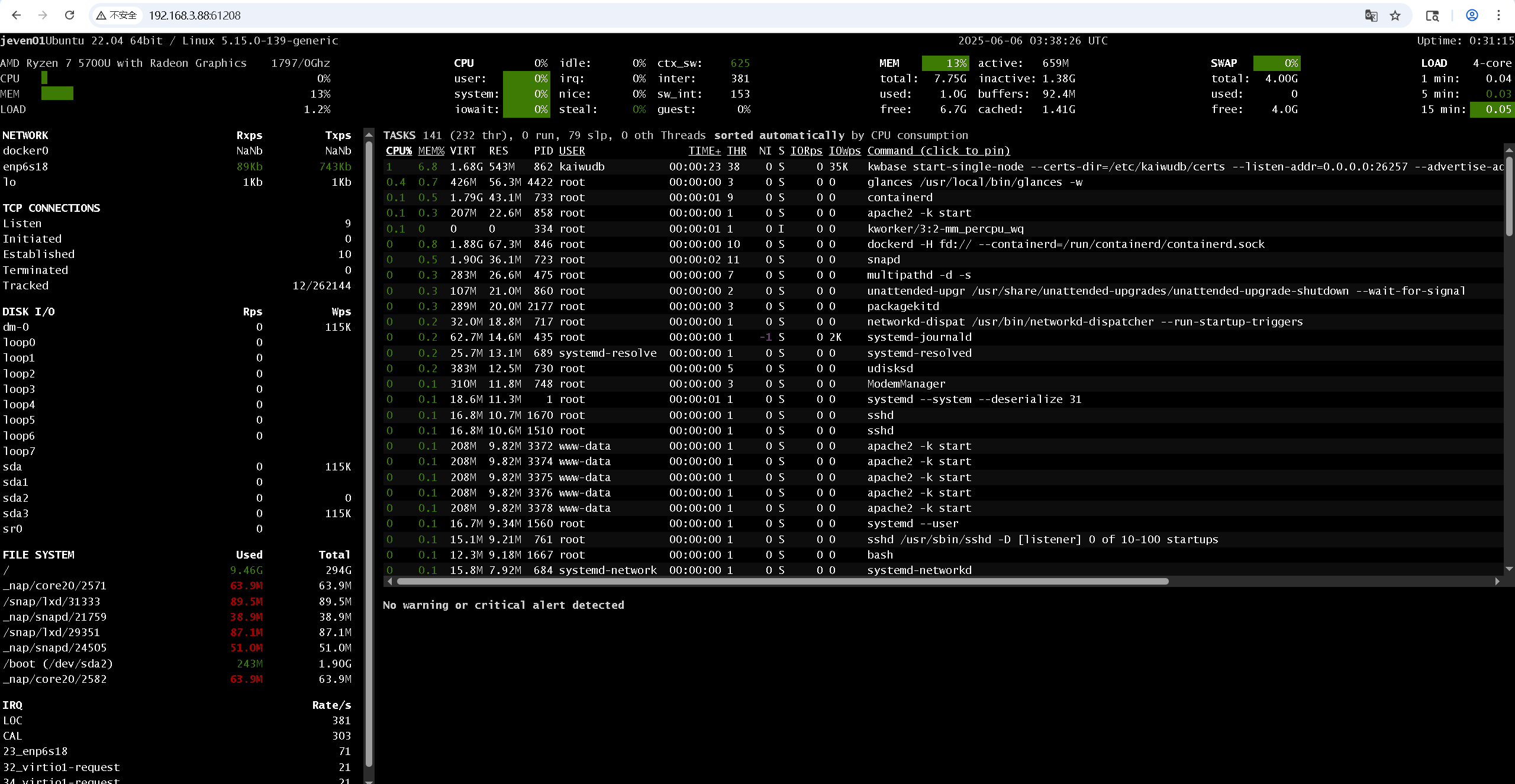Open the side search panel icon
The height and width of the screenshot is (784, 1515).
tap(1433, 15)
